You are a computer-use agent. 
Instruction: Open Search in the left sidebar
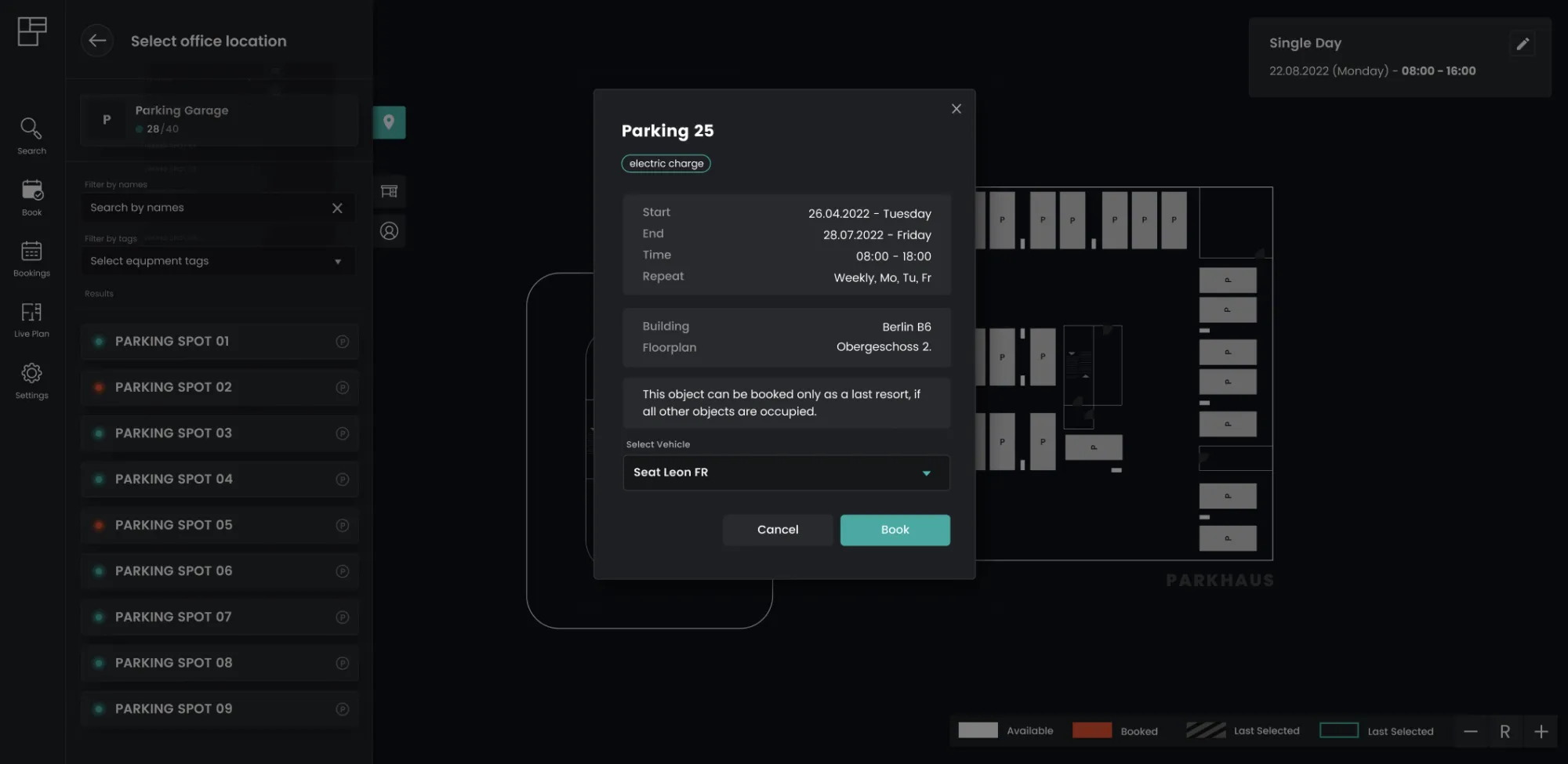31,135
